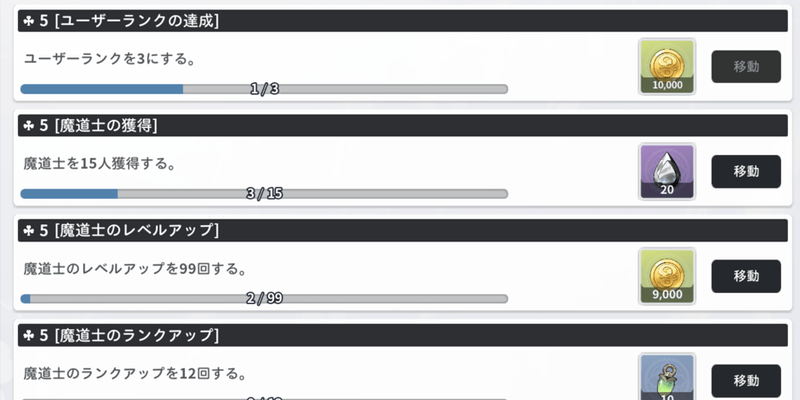Click the text 魔道士のランクアップを12回する。

[x=135, y=374]
